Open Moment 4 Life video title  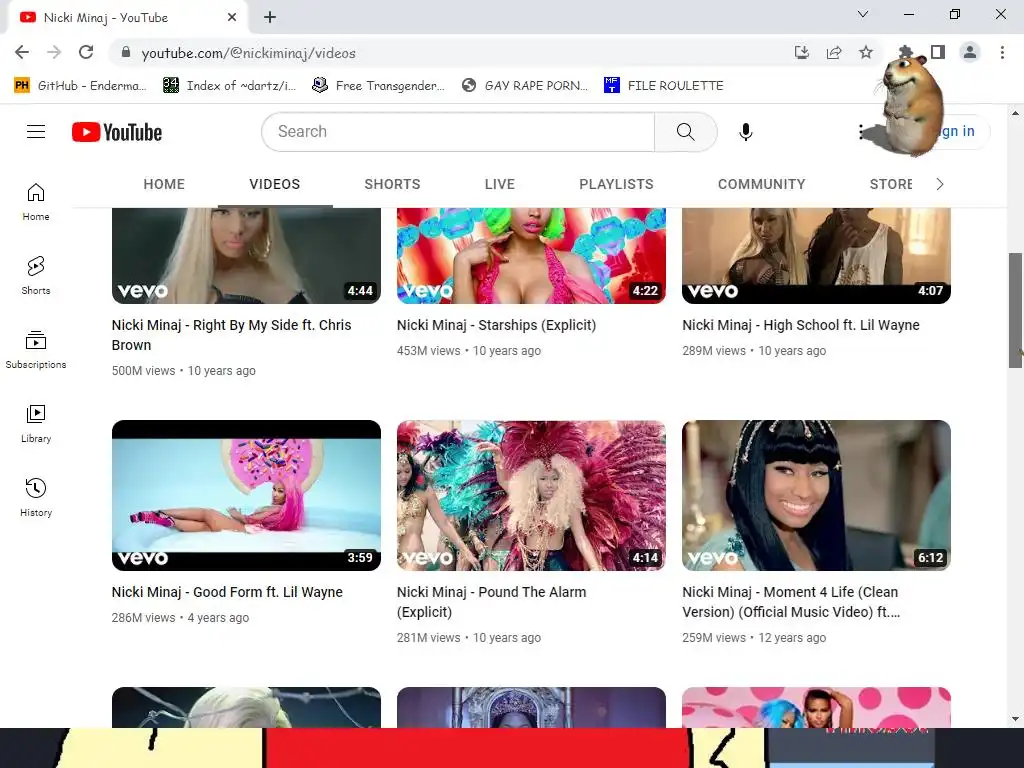[x=792, y=602]
